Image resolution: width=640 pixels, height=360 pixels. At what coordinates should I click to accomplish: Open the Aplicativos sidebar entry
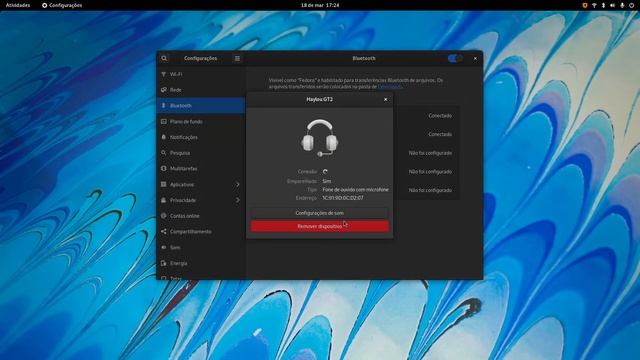[x=201, y=184]
